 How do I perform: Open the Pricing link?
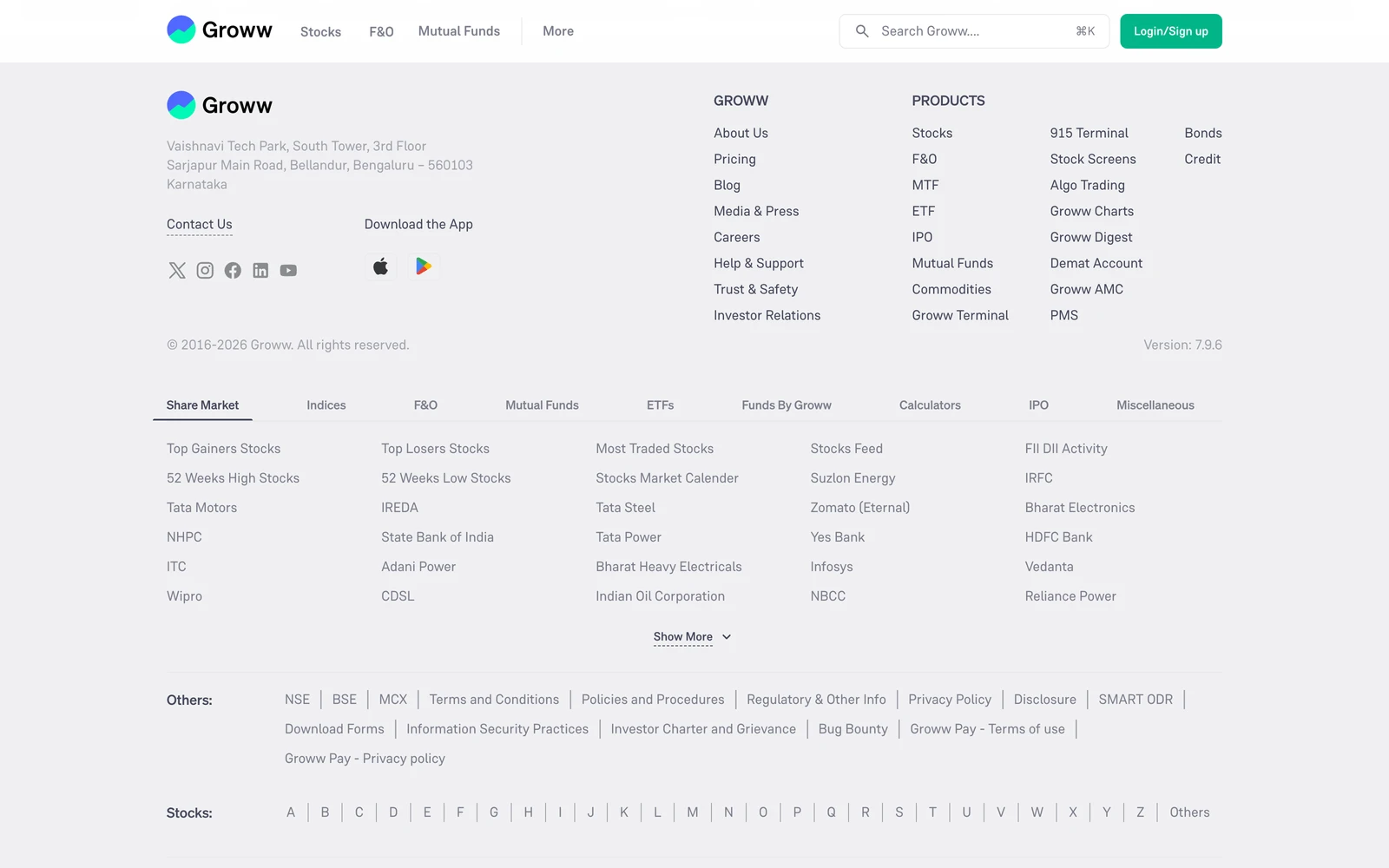[734, 159]
